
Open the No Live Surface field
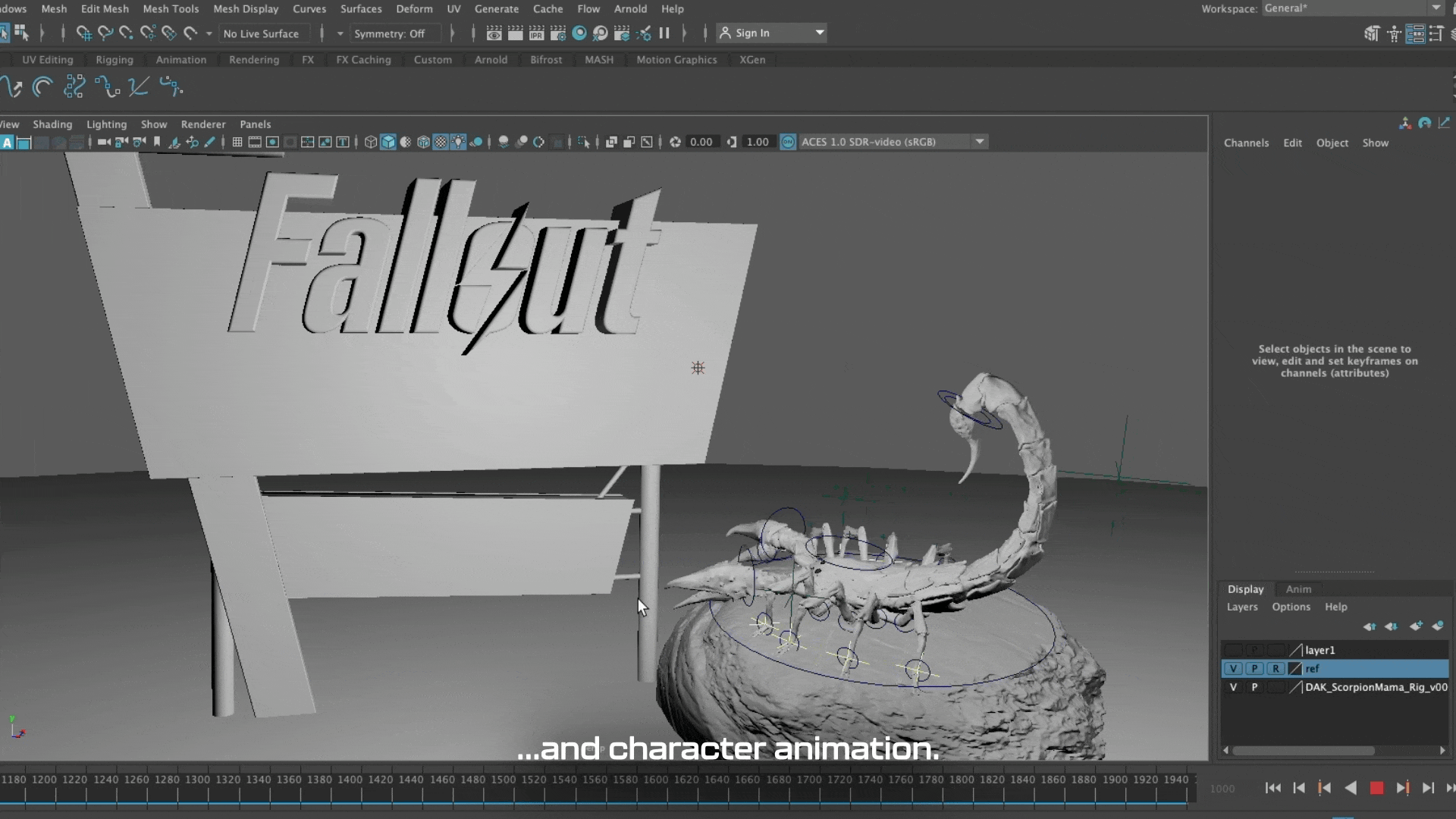point(265,33)
